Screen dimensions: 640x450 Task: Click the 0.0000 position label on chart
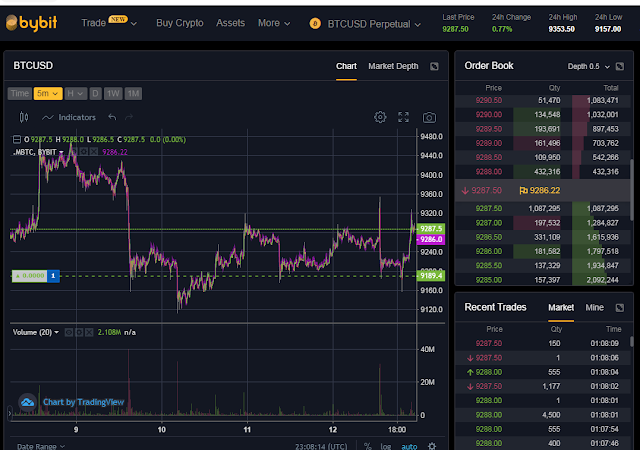point(30,276)
